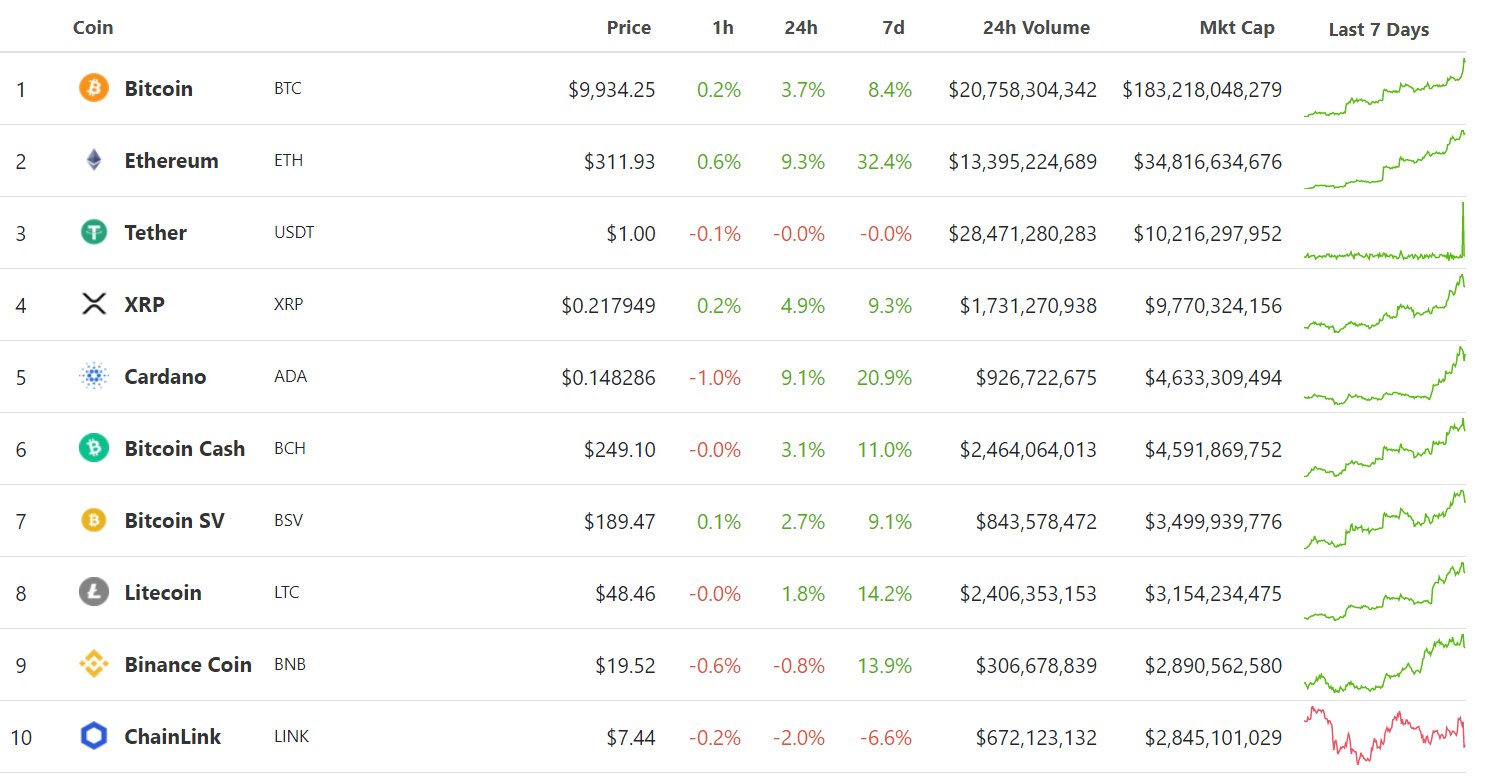Image resolution: width=1500 pixels, height=778 pixels.
Task: Click the Bitcoin Cash green icon
Action: click(93, 448)
